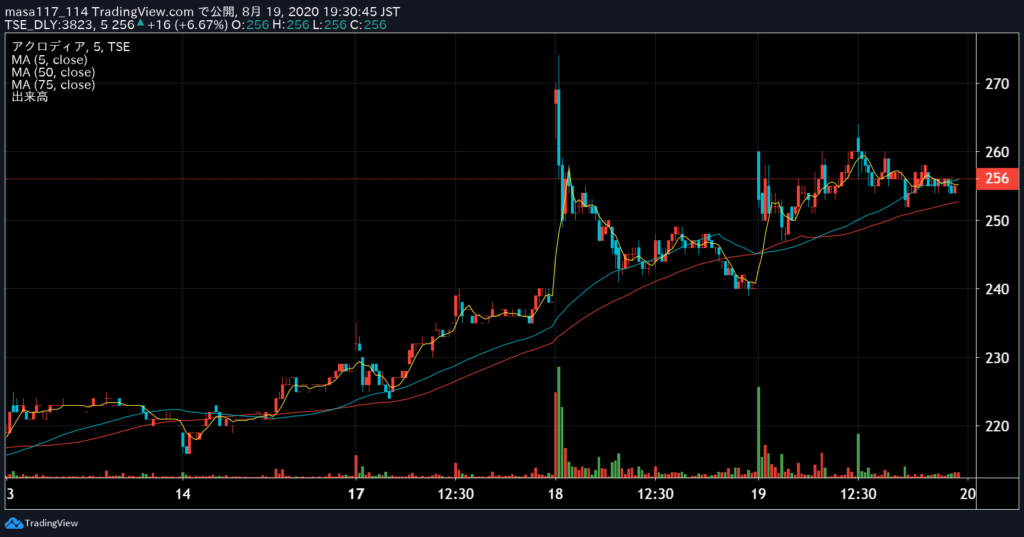Click the +16 (+6.67%) change value
Viewport: 1024px width, 537px height.
tap(187, 25)
